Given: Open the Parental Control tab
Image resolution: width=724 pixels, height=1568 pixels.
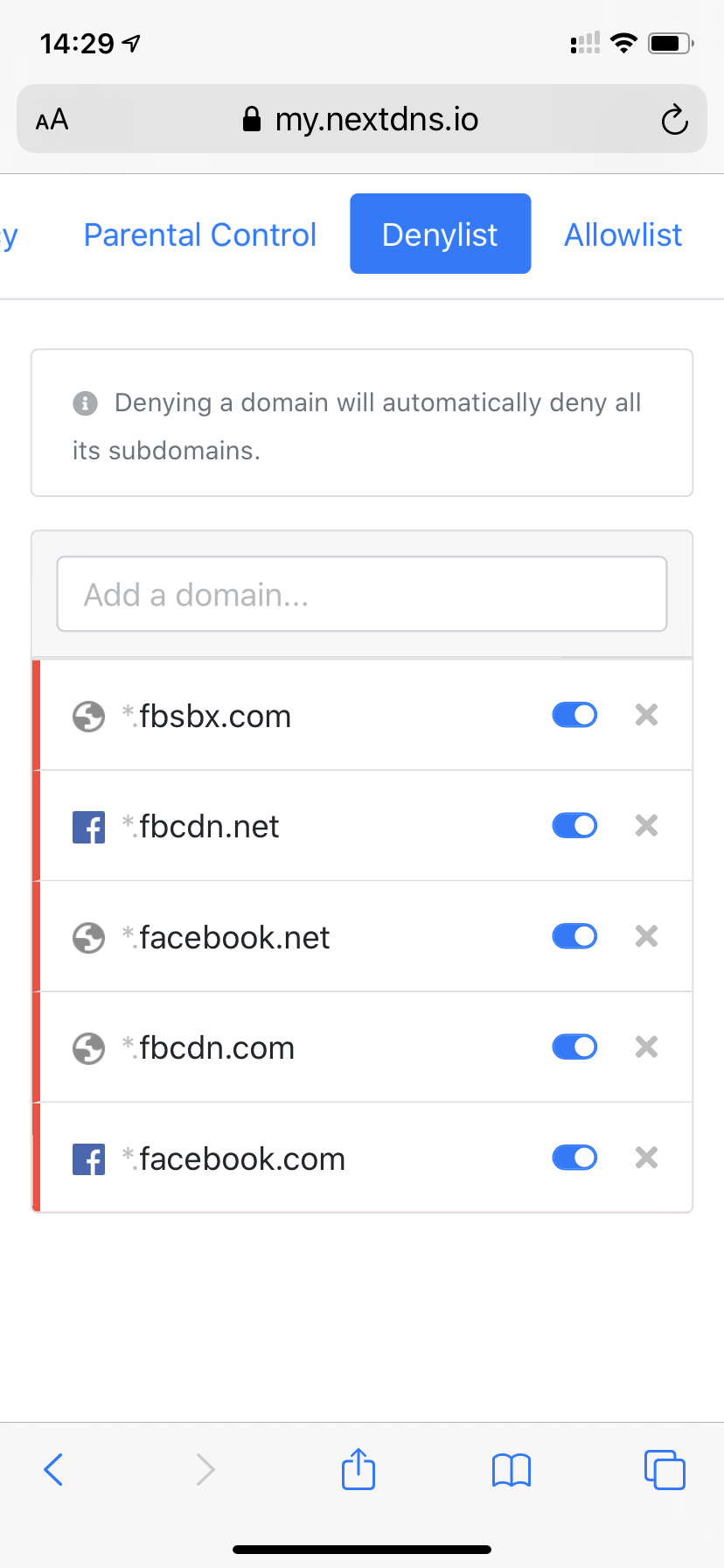Looking at the screenshot, I should pyautogui.click(x=199, y=234).
